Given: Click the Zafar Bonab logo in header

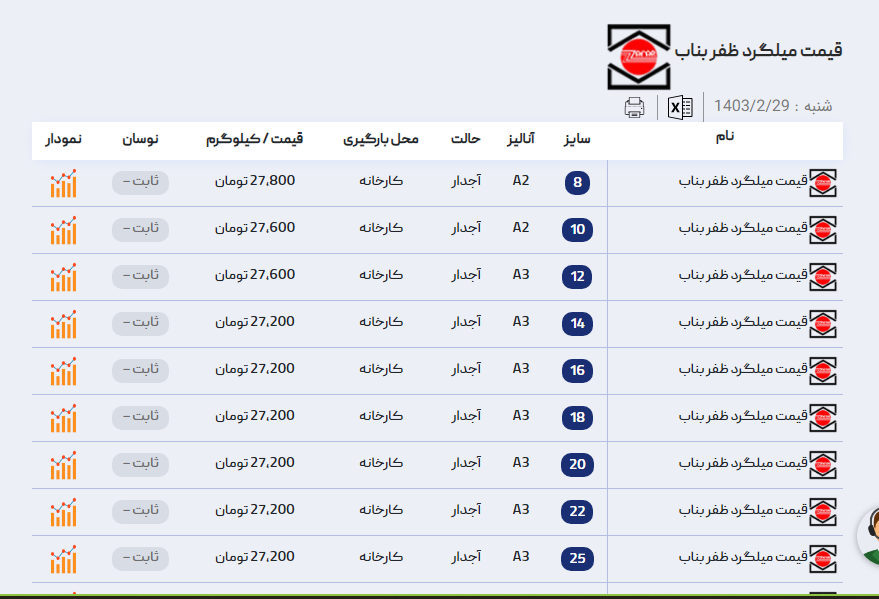Looking at the screenshot, I should [637, 57].
